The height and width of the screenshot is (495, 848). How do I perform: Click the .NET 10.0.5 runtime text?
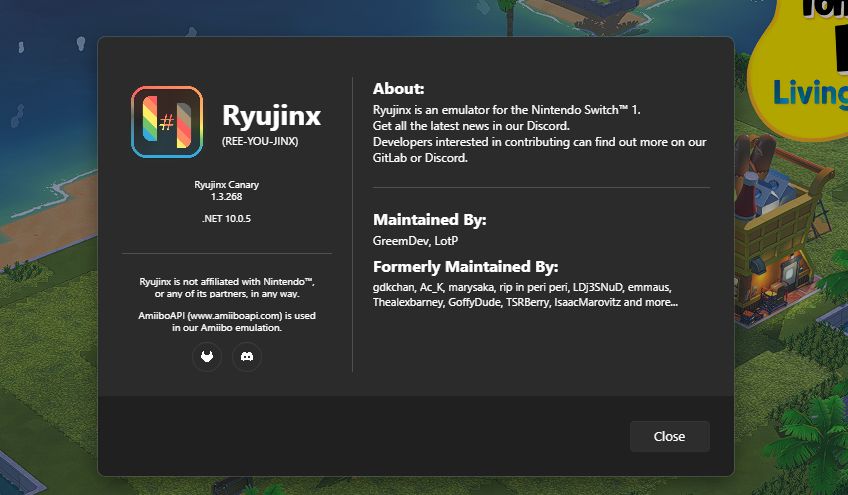[227, 219]
